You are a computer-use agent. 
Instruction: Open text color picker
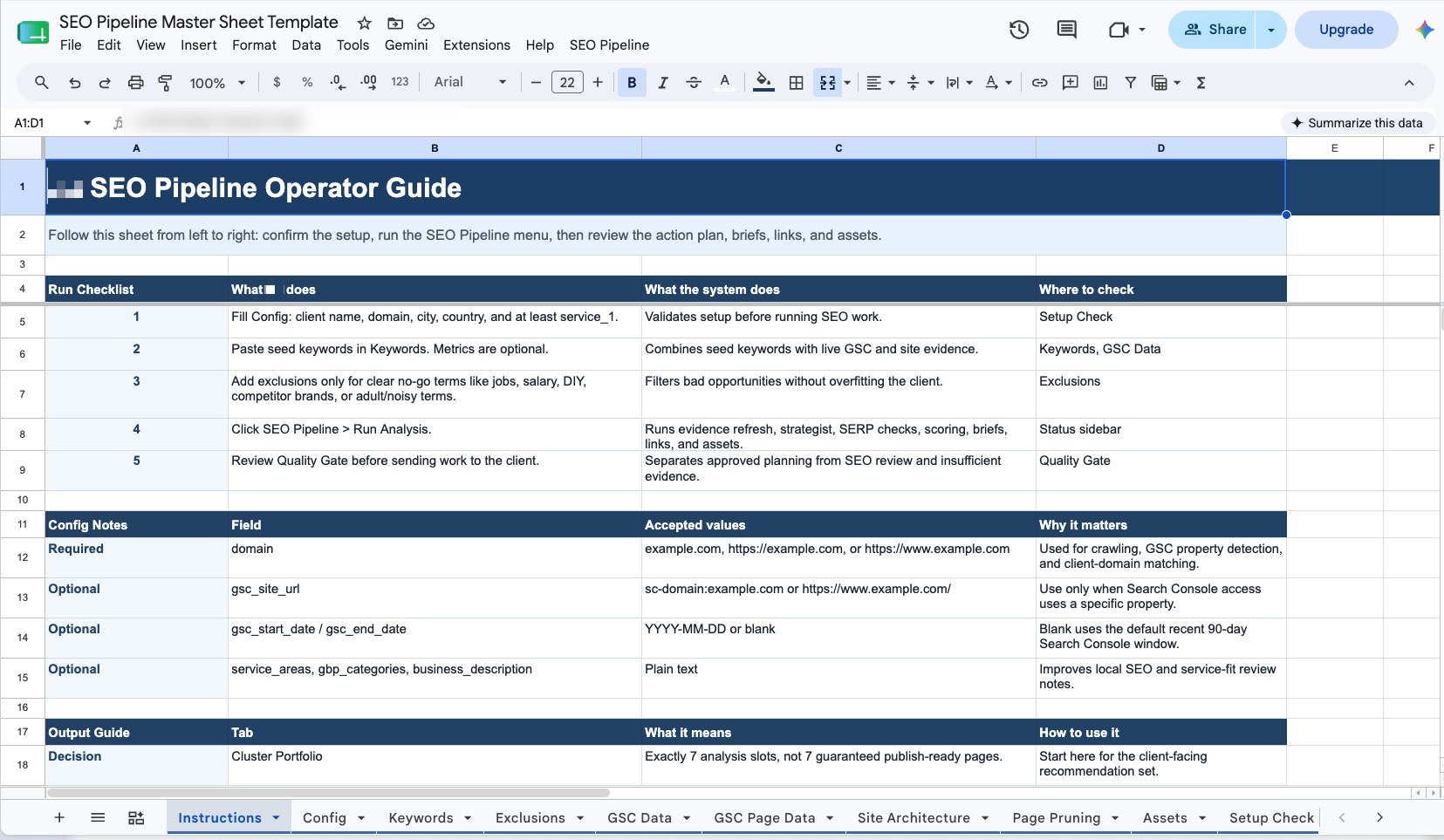pos(724,83)
